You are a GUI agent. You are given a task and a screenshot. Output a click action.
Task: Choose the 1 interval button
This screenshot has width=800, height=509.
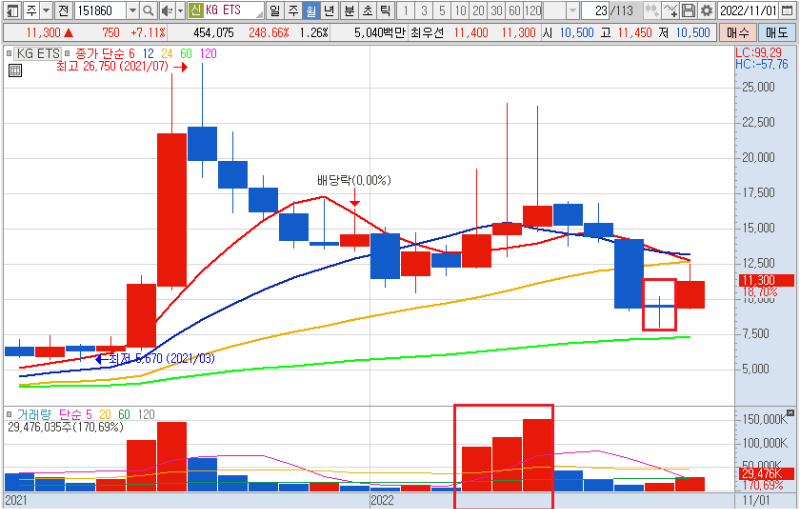click(406, 10)
